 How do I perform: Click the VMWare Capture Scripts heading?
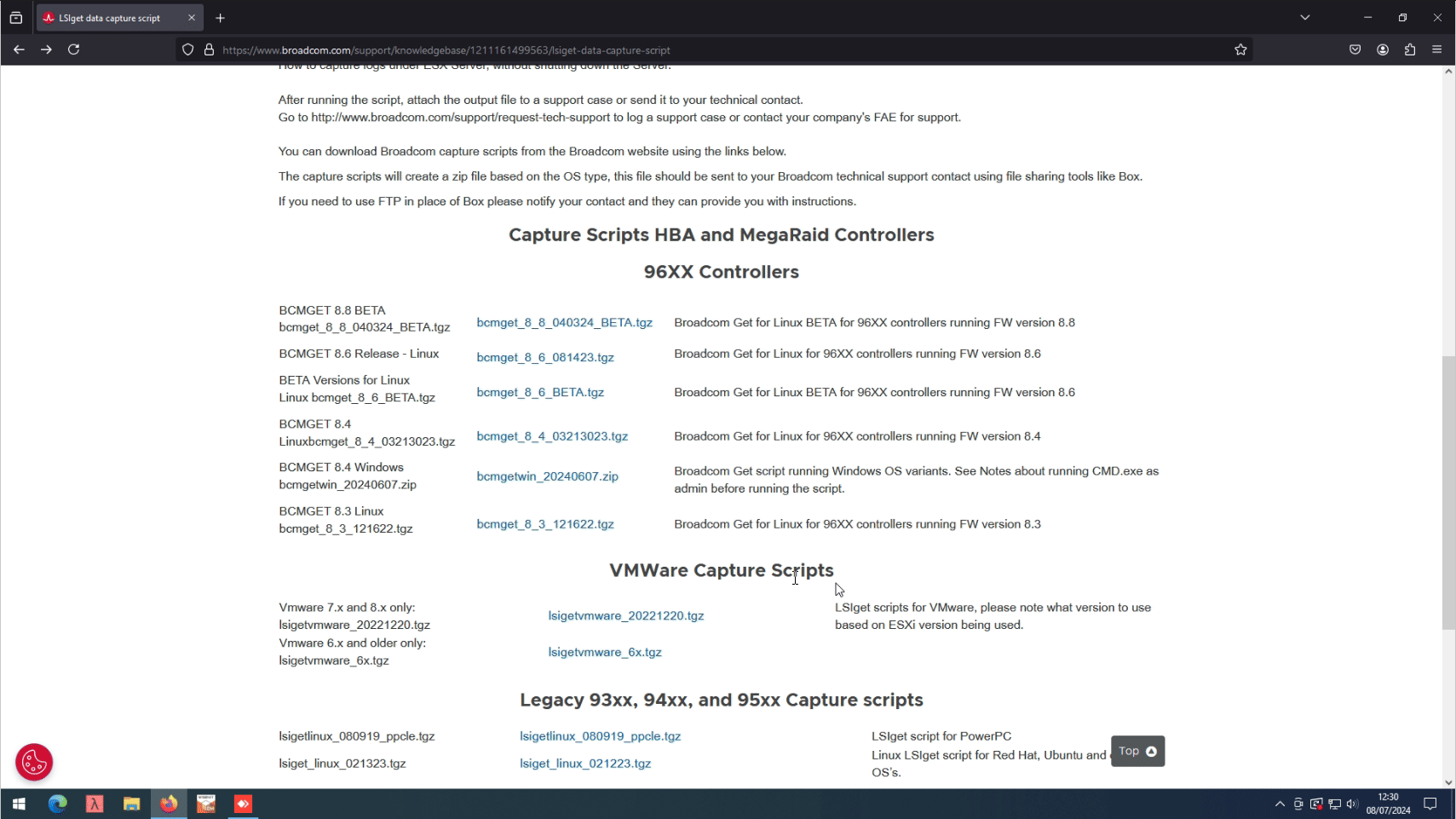pyautogui.click(x=722, y=571)
